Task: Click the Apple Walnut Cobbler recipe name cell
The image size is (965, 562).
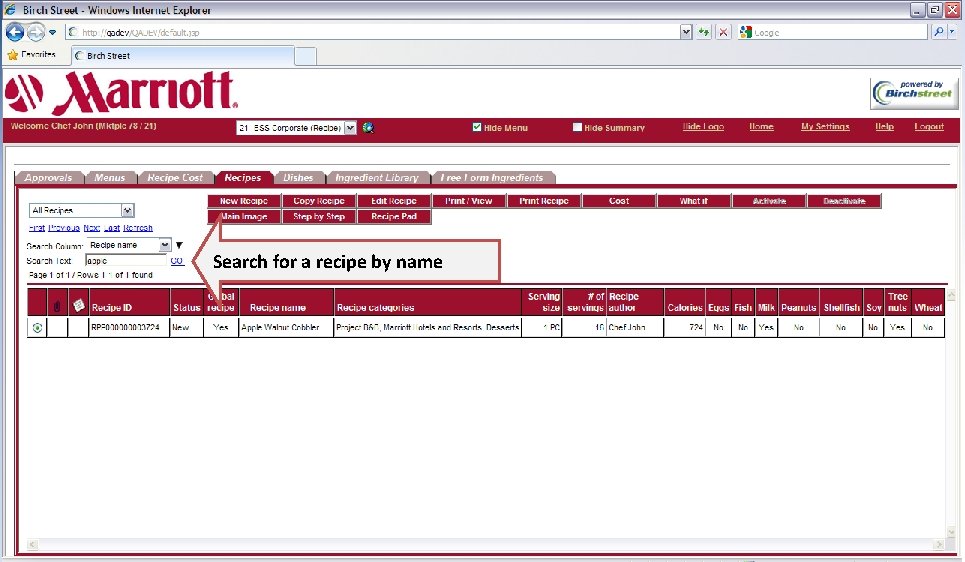Action: pos(286,327)
